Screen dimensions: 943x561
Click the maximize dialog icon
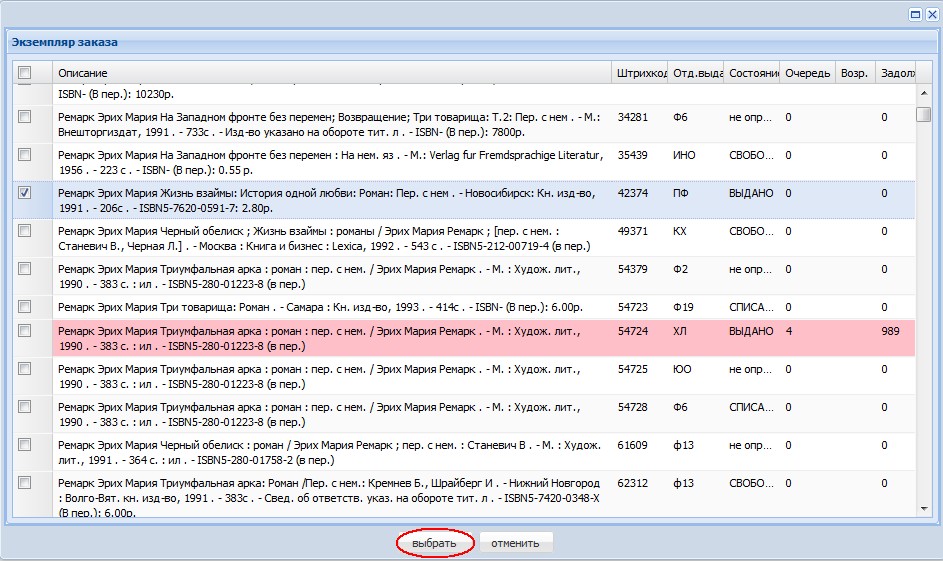[915, 14]
